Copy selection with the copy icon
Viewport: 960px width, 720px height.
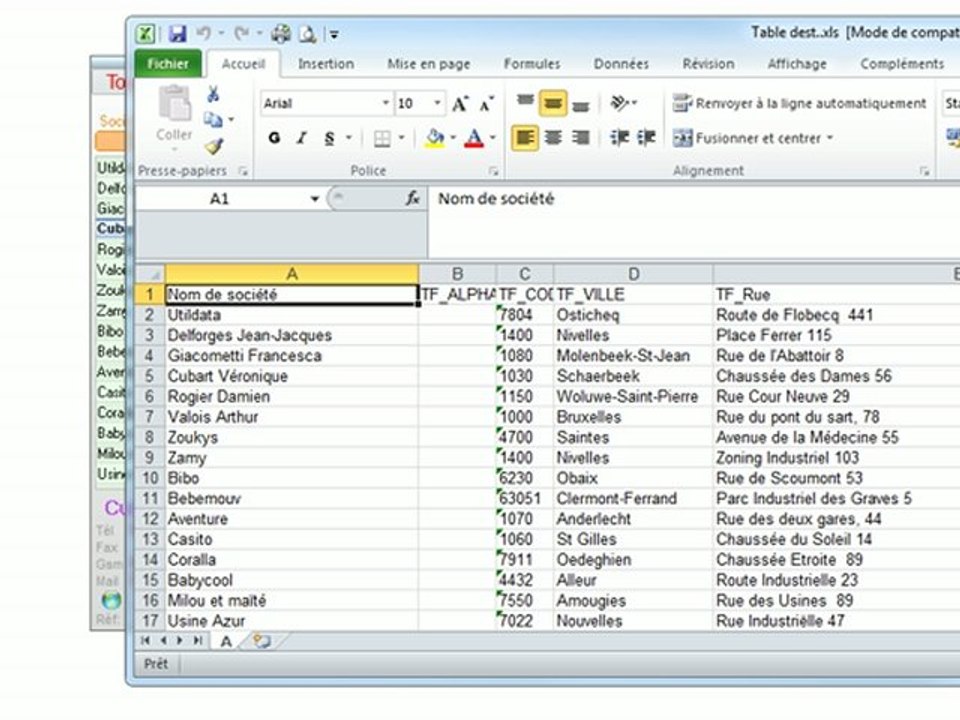coord(212,119)
